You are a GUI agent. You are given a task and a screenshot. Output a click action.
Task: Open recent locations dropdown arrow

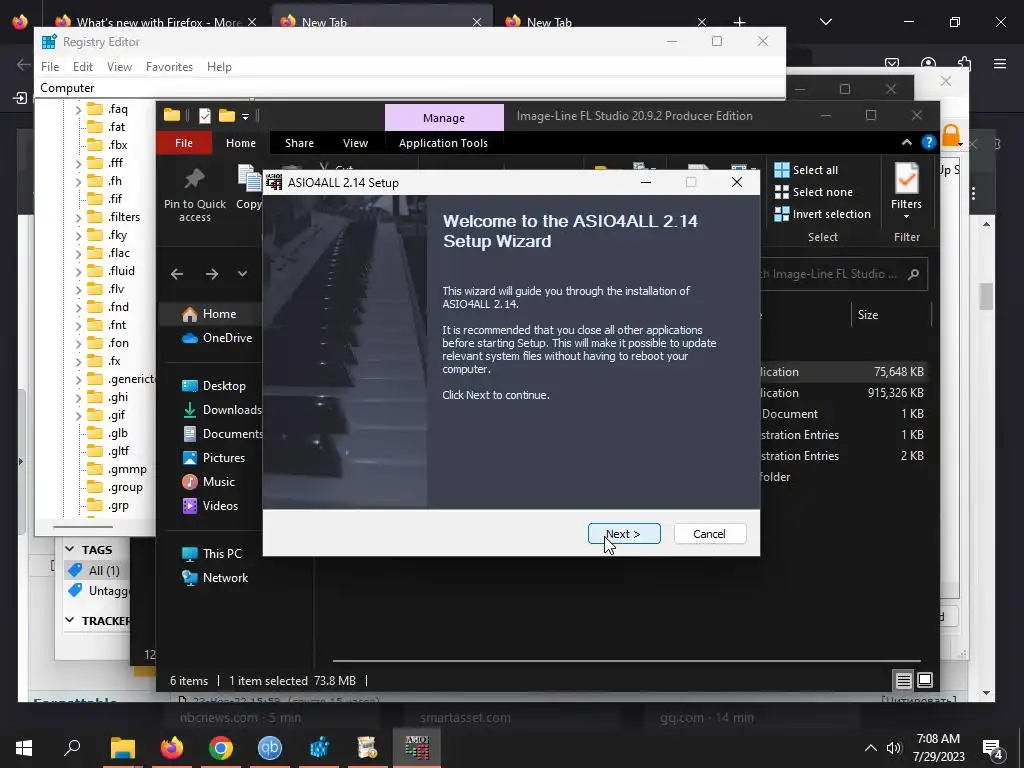(x=242, y=274)
